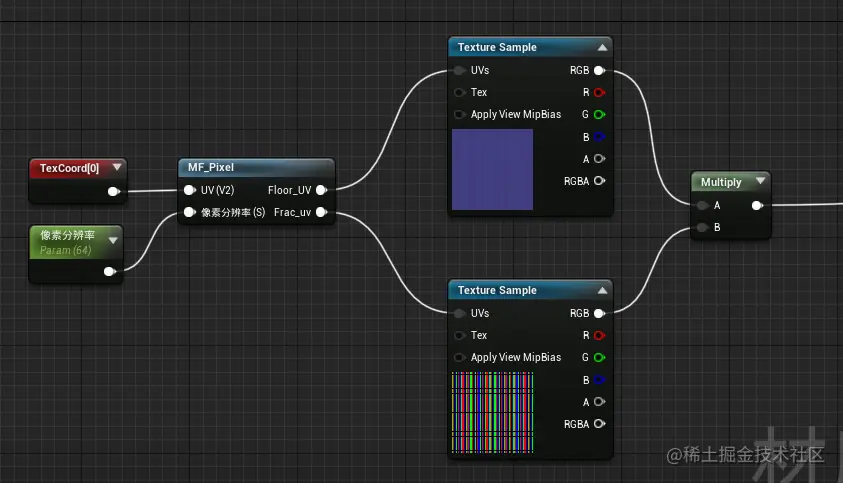Click the Multiply node output pin
The image size is (843, 483).
pyautogui.click(x=757, y=205)
